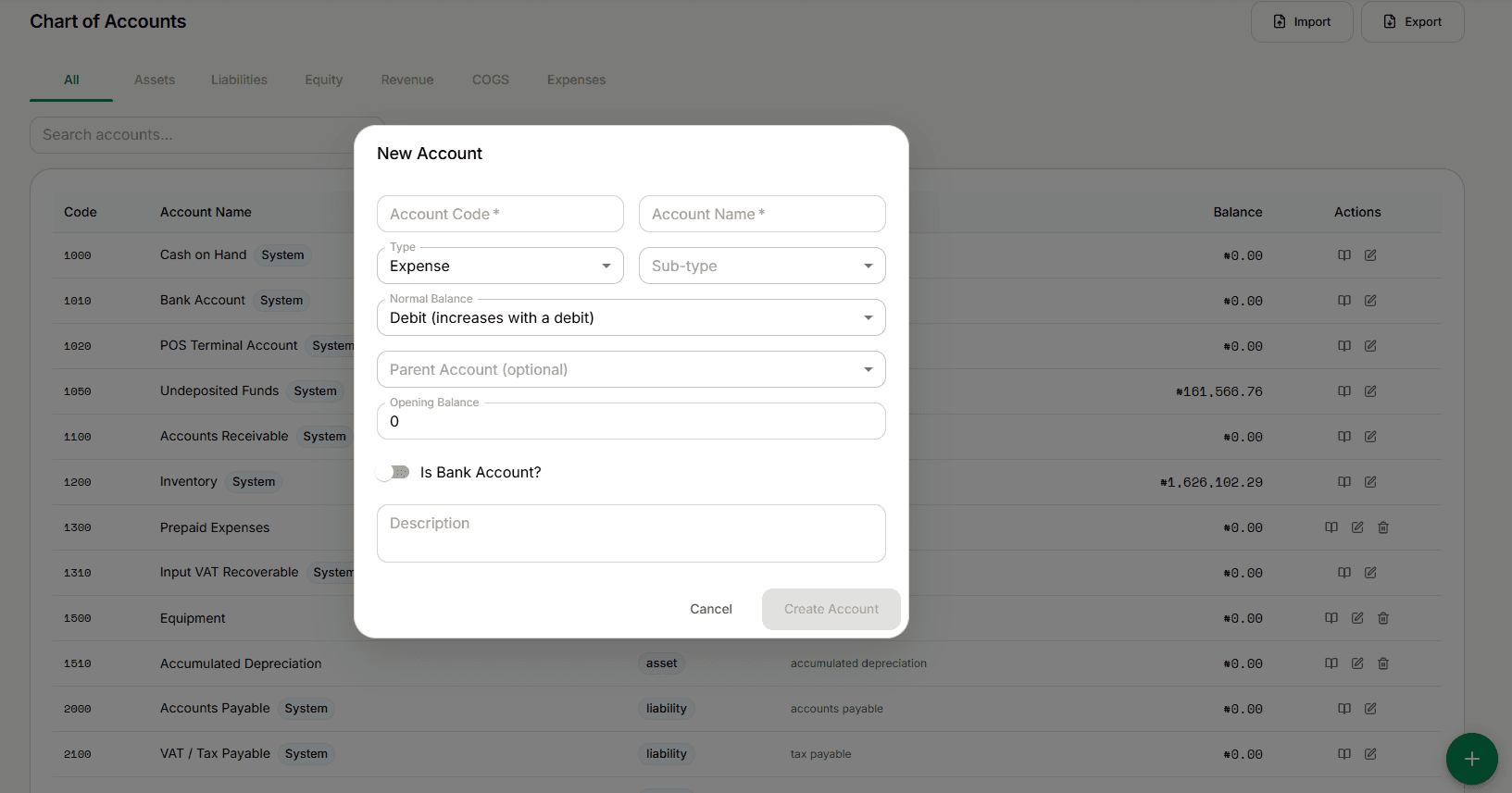Viewport: 1512px width, 793px height.
Task: Open the Type dropdown showing Expense
Action: (x=500, y=266)
